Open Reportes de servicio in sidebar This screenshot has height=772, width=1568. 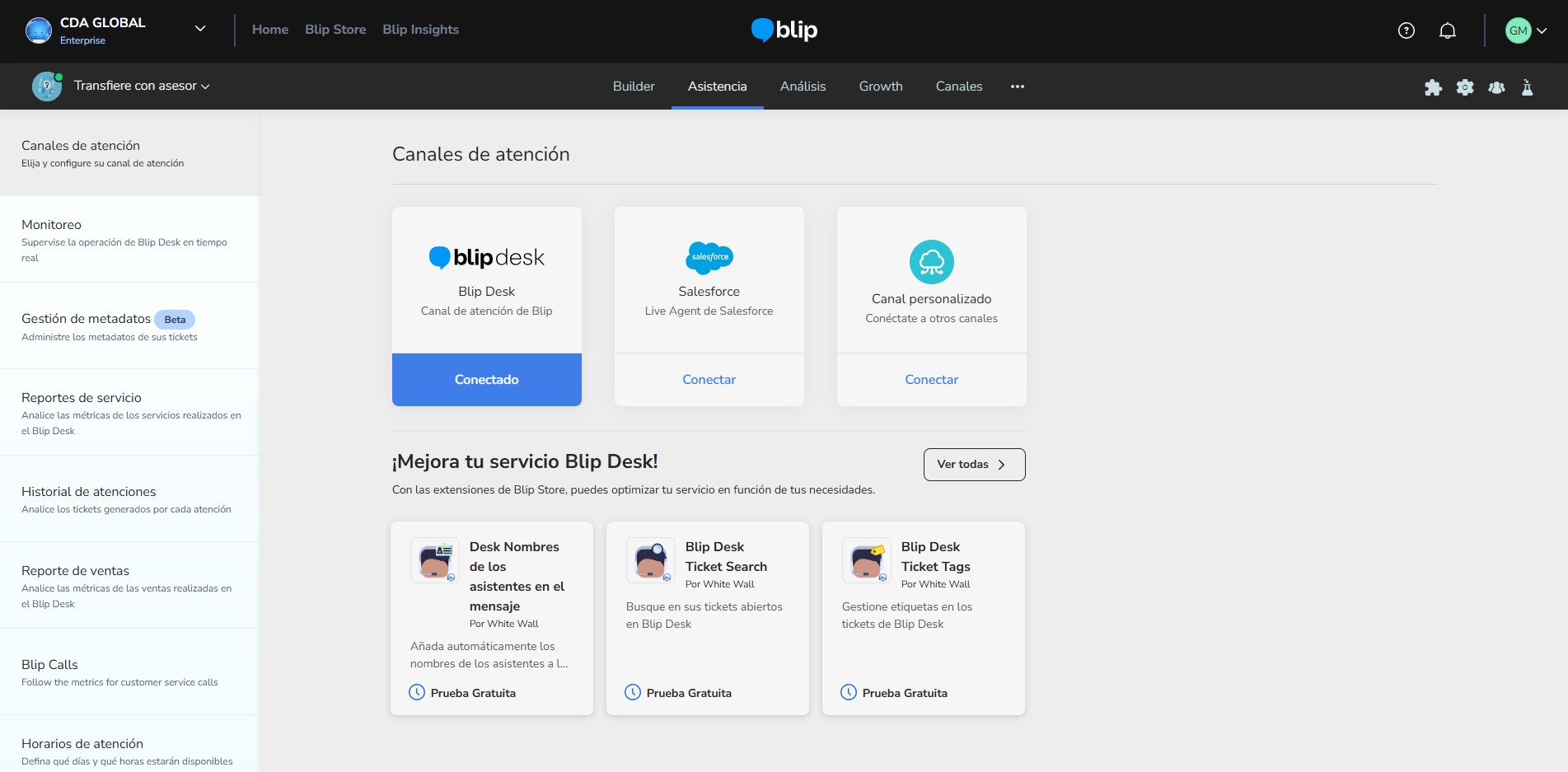point(129,413)
